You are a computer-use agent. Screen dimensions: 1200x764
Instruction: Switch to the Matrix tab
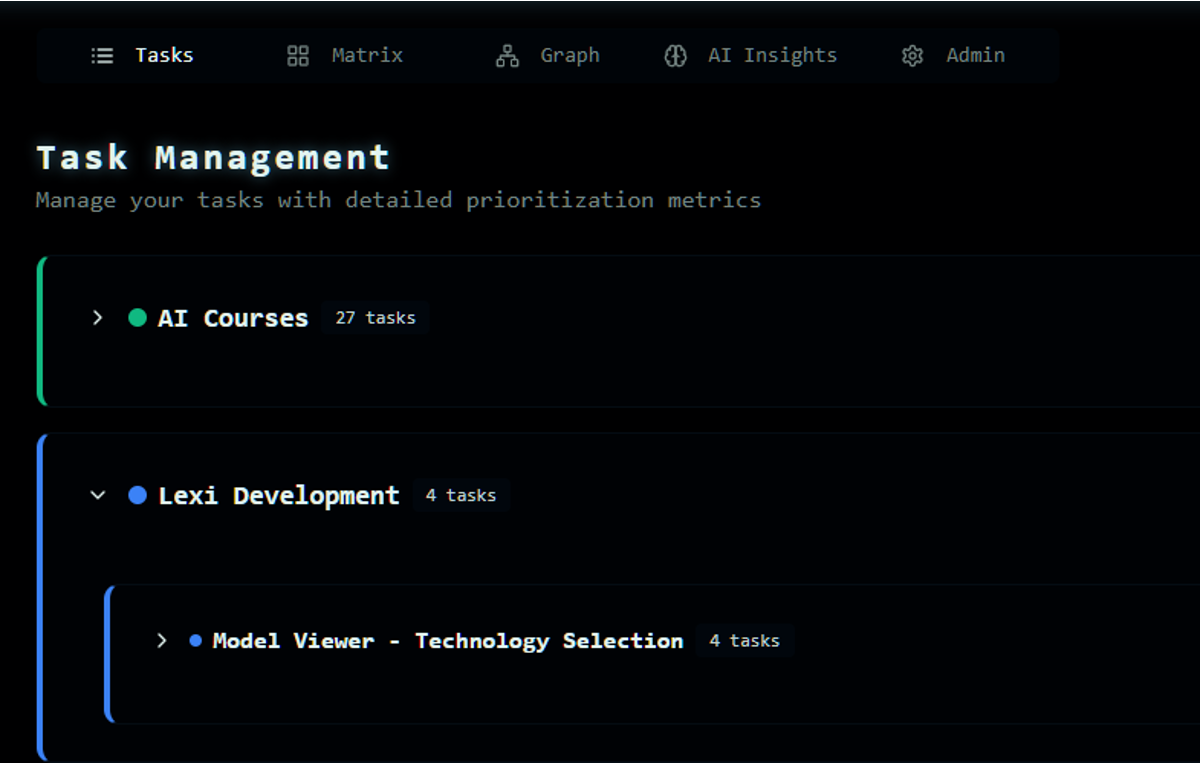pos(344,56)
